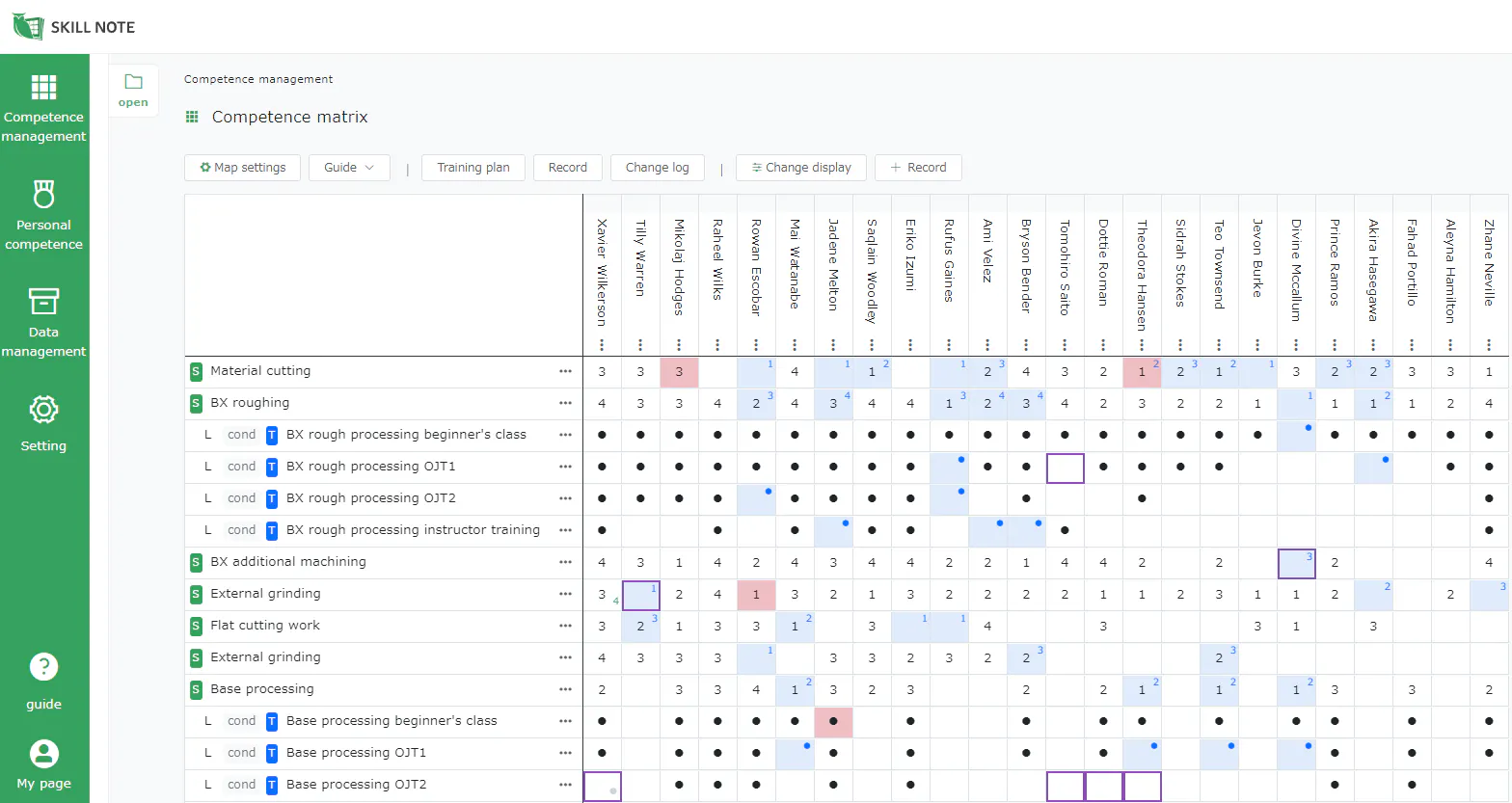Open the three-dot menu under Xavier Wilkerson
Viewport: 1512px width, 803px height.
tap(602, 344)
